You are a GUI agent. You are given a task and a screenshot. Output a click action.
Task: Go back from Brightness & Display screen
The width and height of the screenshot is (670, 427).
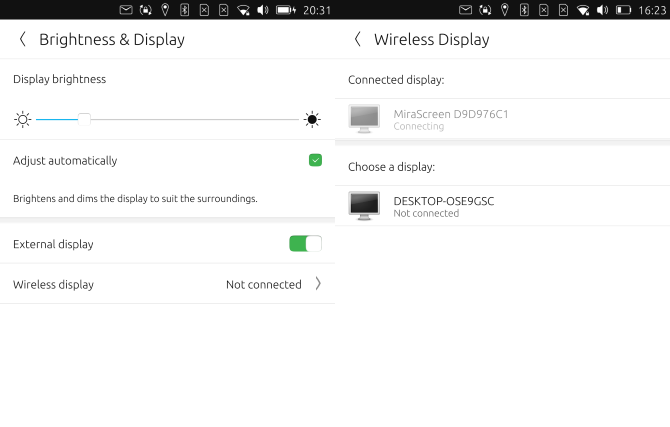tap(23, 39)
